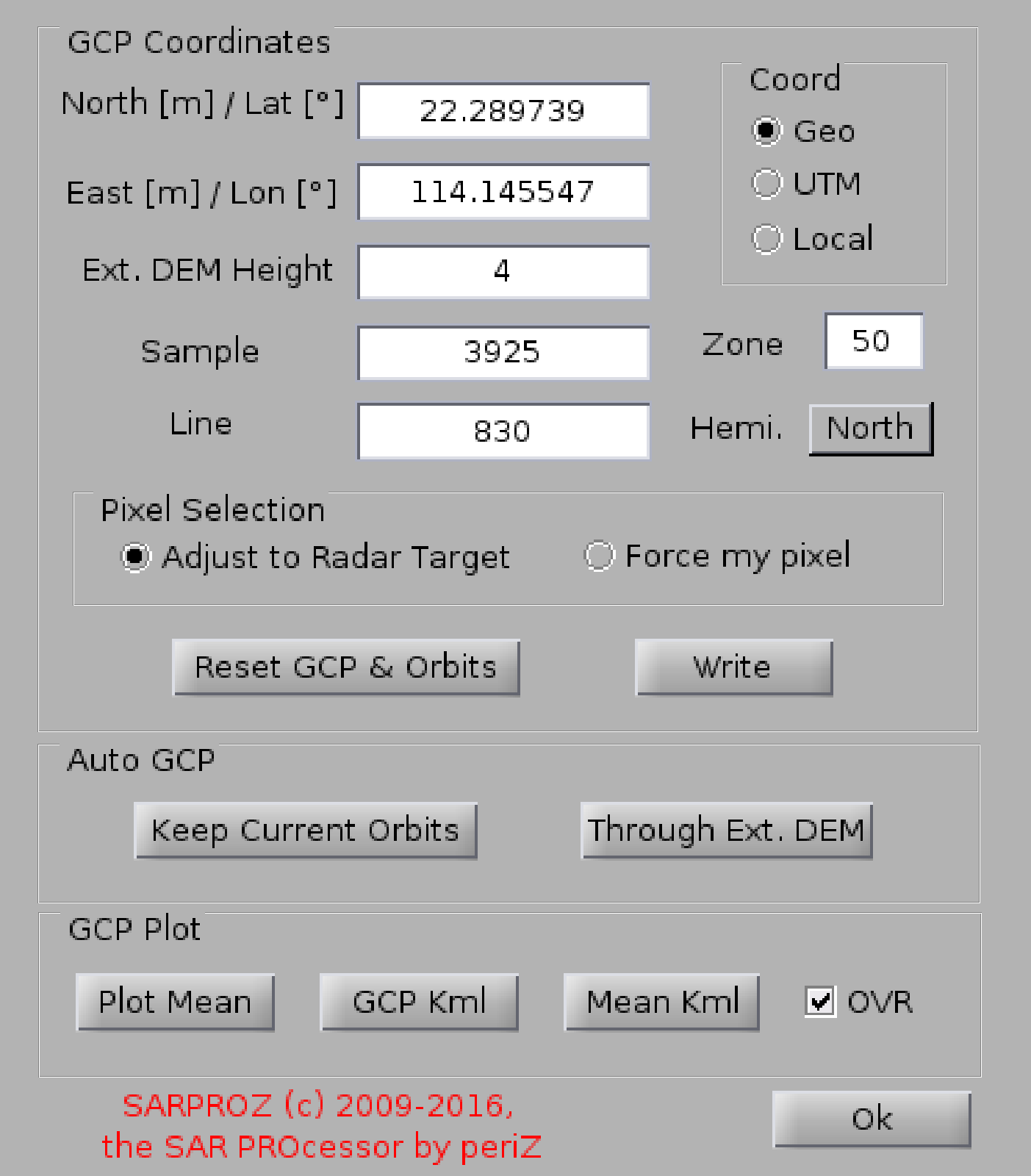Edit the Zone number field
1031x1176 pixels.
click(x=873, y=341)
